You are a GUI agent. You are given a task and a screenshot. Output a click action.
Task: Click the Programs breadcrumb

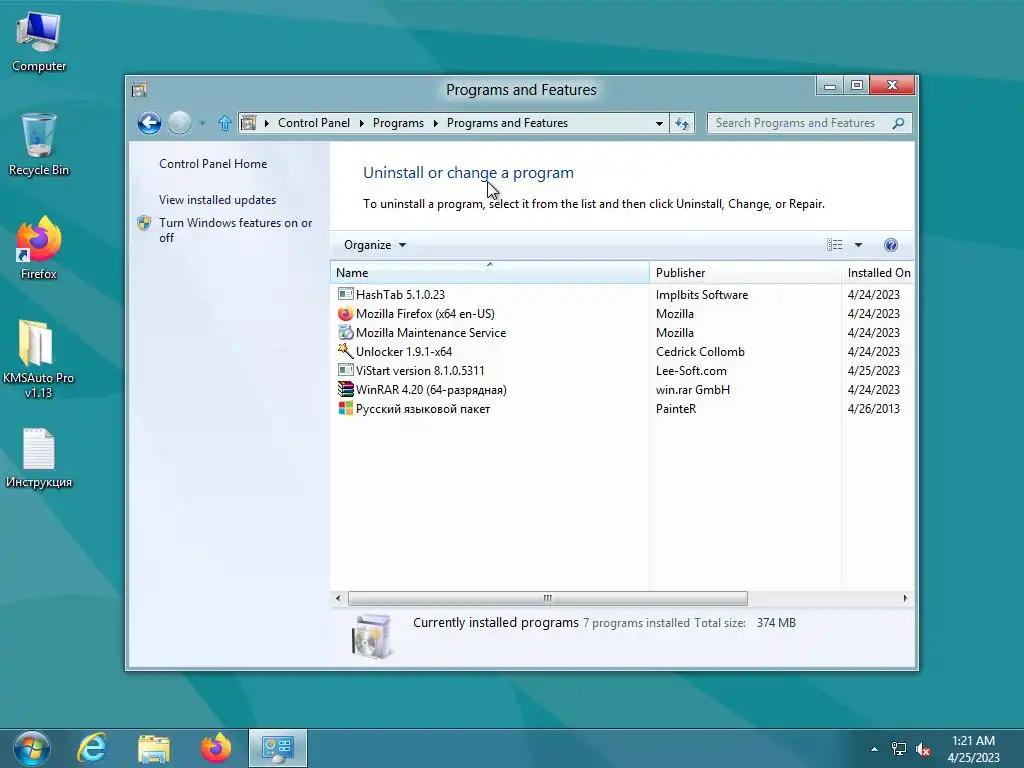tap(398, 123)
